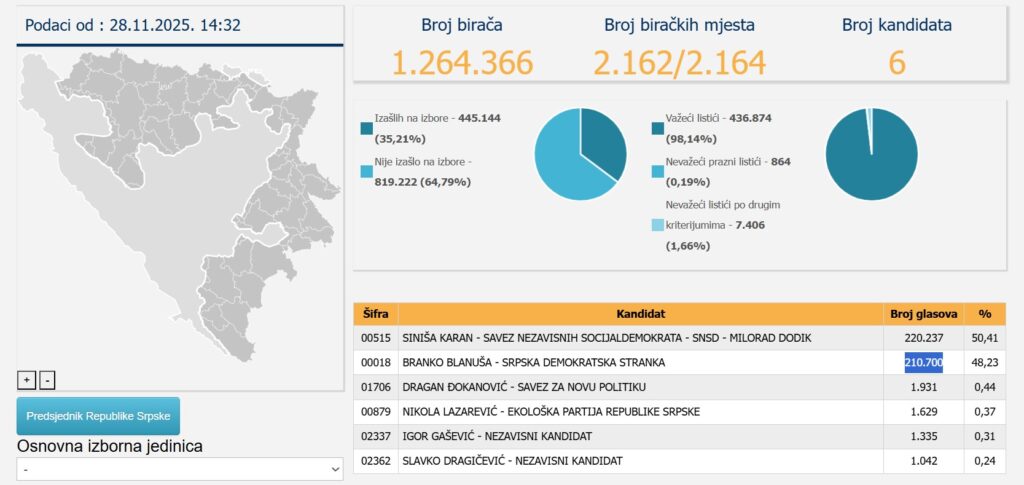Zoom in the map with plus button
Viewport: 1024px width, 485px height.
[x=27, y=380]
